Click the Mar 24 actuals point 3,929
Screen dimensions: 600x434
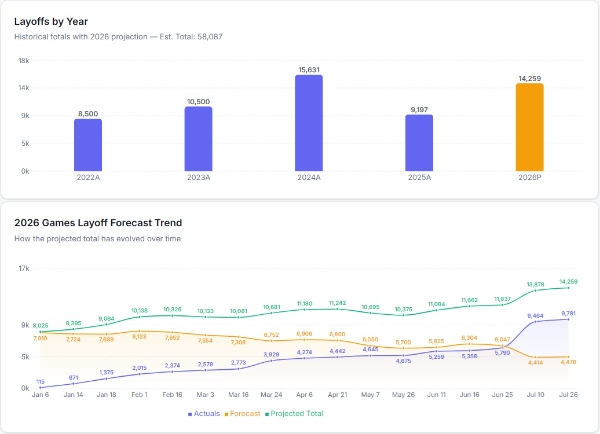271,361
